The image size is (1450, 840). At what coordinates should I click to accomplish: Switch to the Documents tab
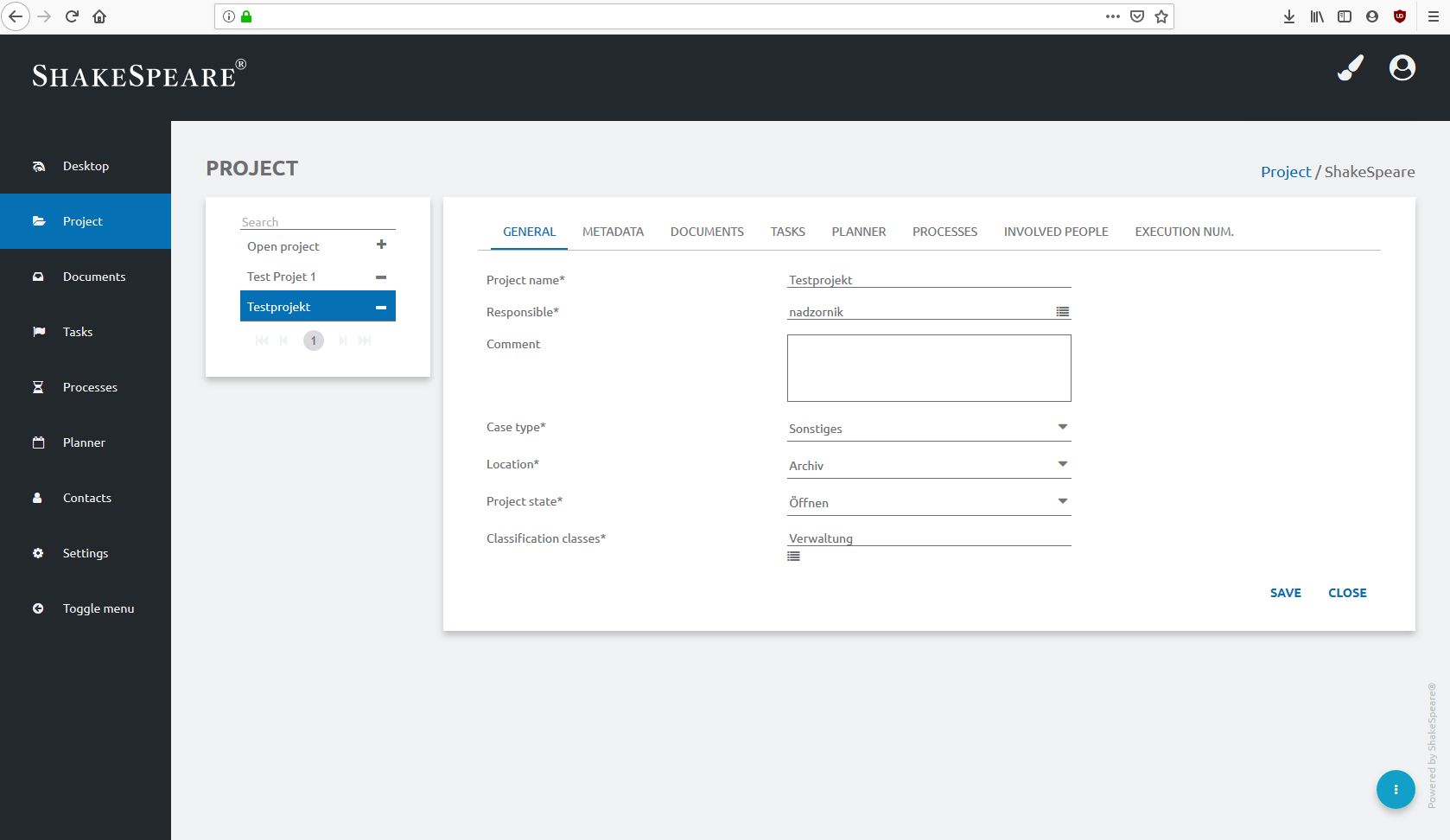(x=707, y=232)
